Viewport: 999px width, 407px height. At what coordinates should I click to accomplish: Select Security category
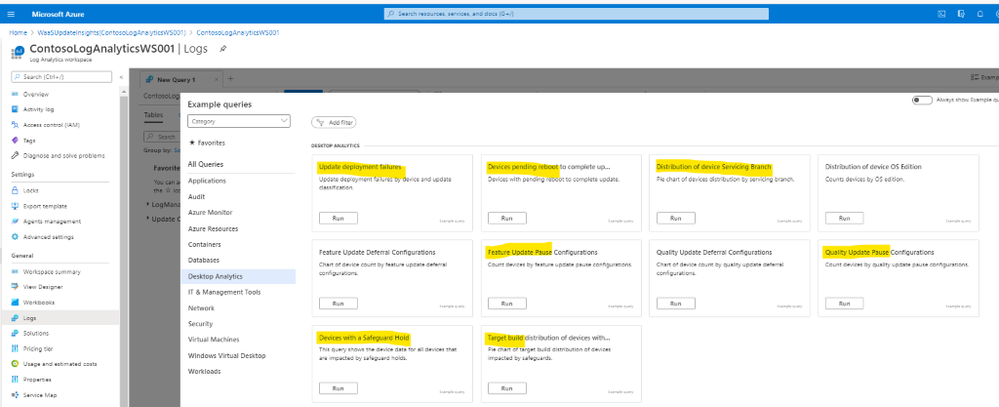pos(201,324)
